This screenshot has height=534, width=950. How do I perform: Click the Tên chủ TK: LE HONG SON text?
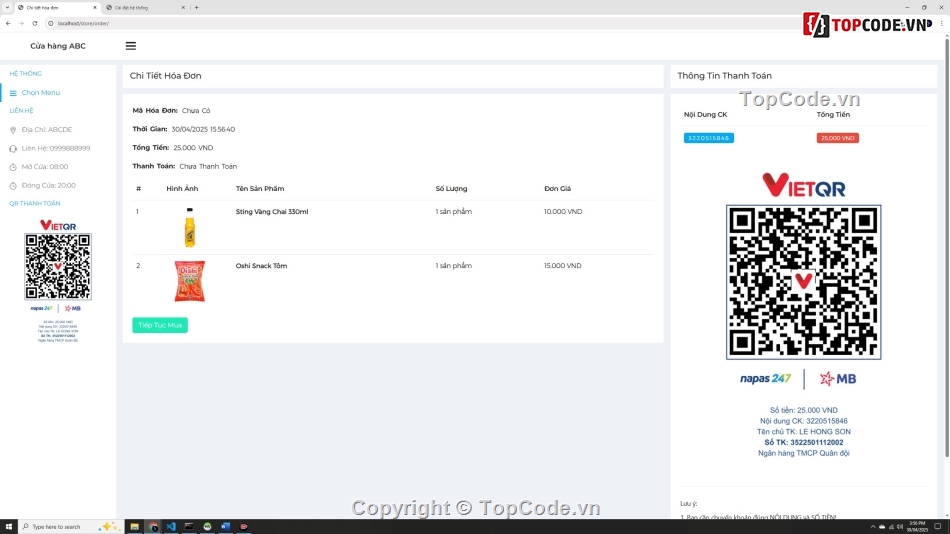click(803, 432)
